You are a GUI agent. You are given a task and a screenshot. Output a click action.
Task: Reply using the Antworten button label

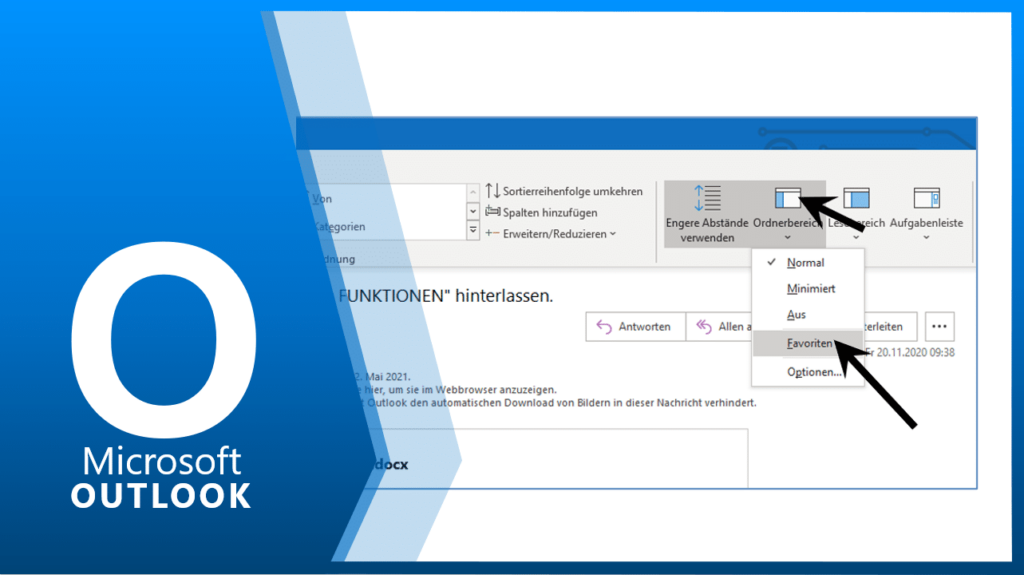pos(644,327)
